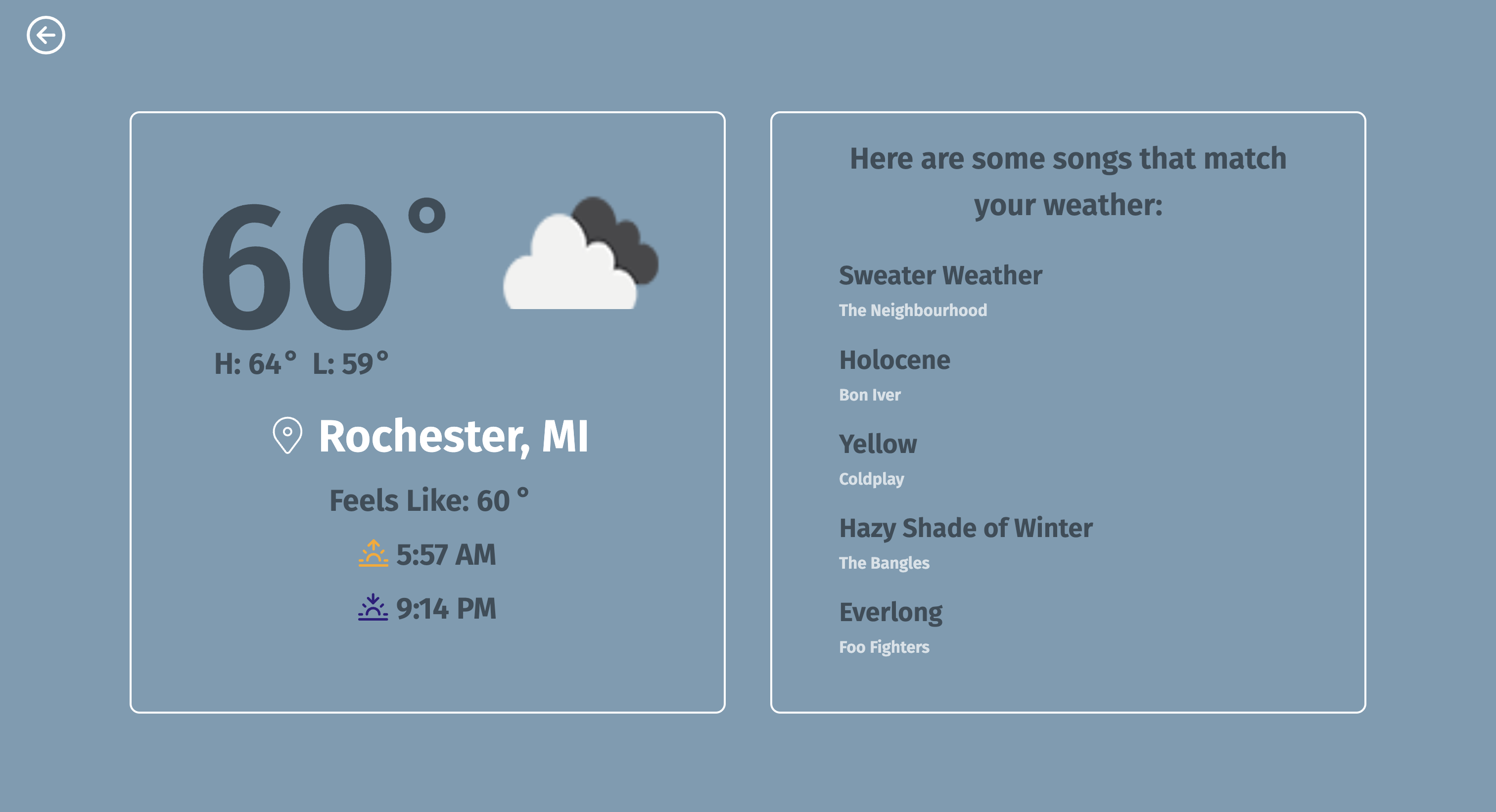Open the song Yellow

click(878, 444)
